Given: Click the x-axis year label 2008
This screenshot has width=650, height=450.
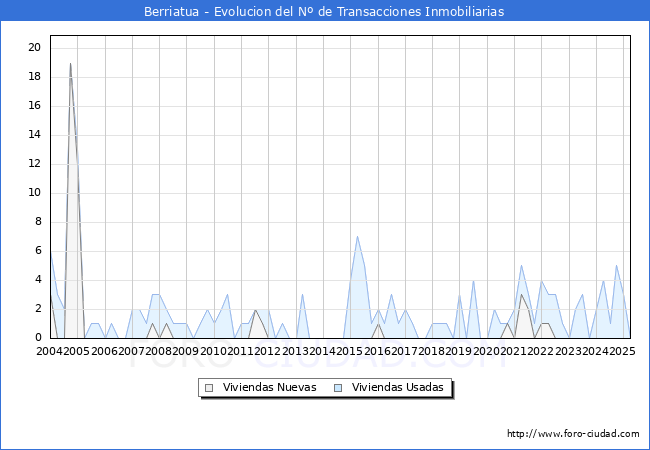Looking at the screenshot, I should (159, 351).
